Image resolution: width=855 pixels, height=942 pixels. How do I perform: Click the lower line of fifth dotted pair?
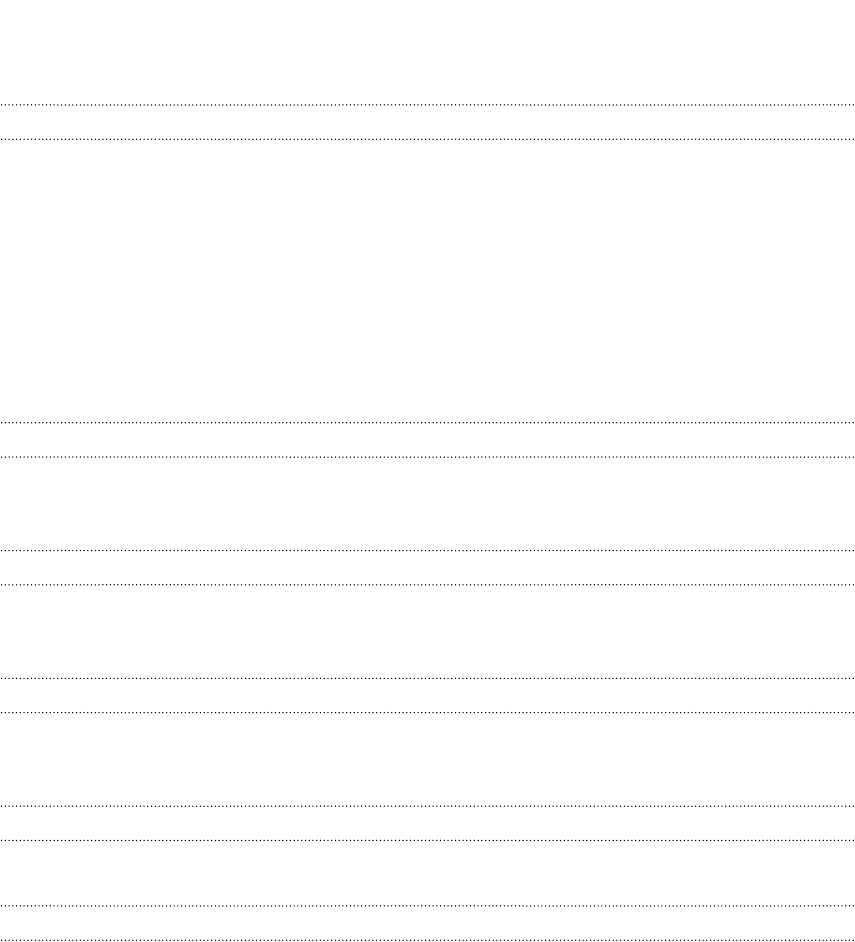(427, 840)
